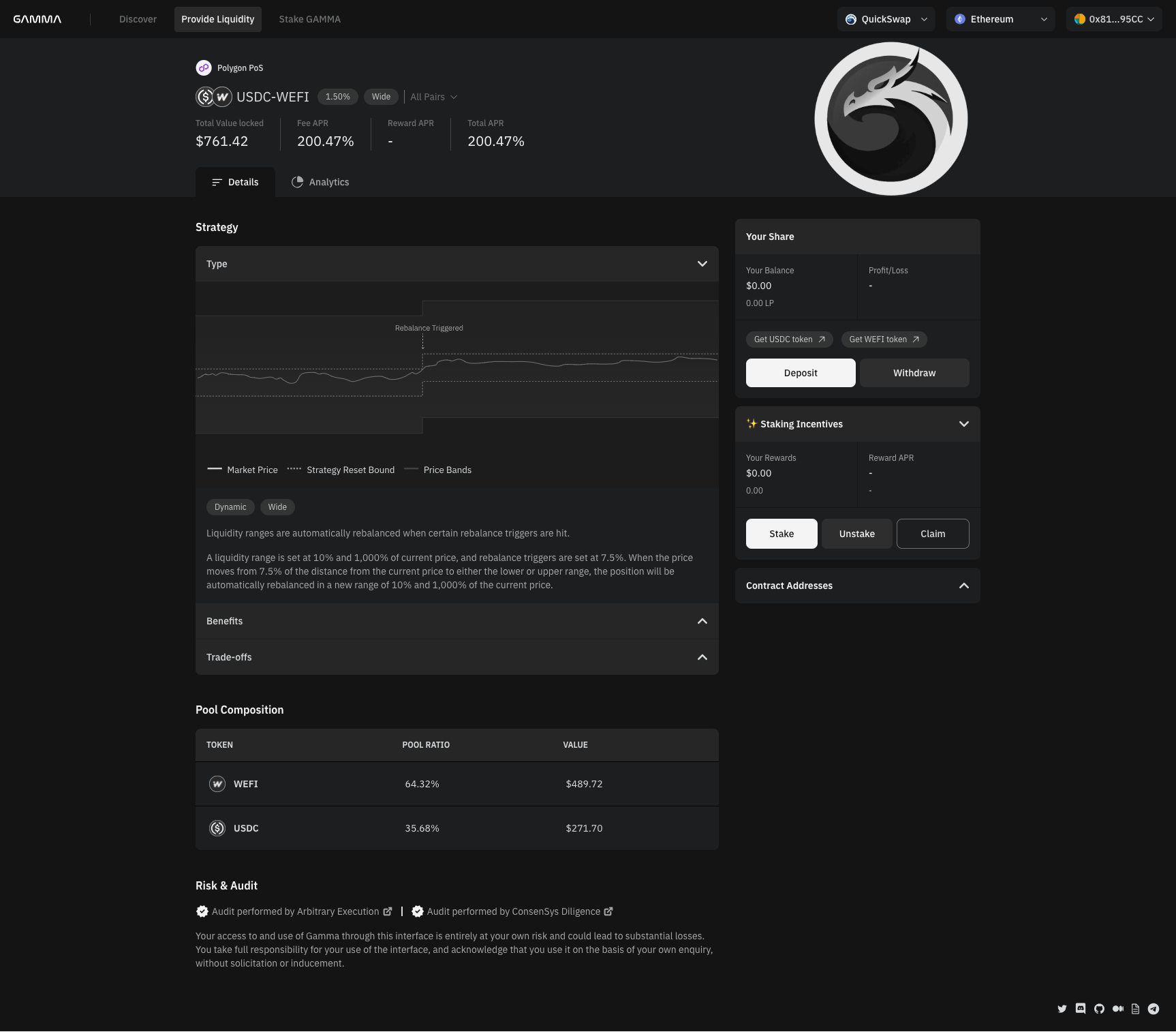Open the Provide Liquidity page
The height and width of the screenshot is (1032, 1176).
tap(218, 19)
